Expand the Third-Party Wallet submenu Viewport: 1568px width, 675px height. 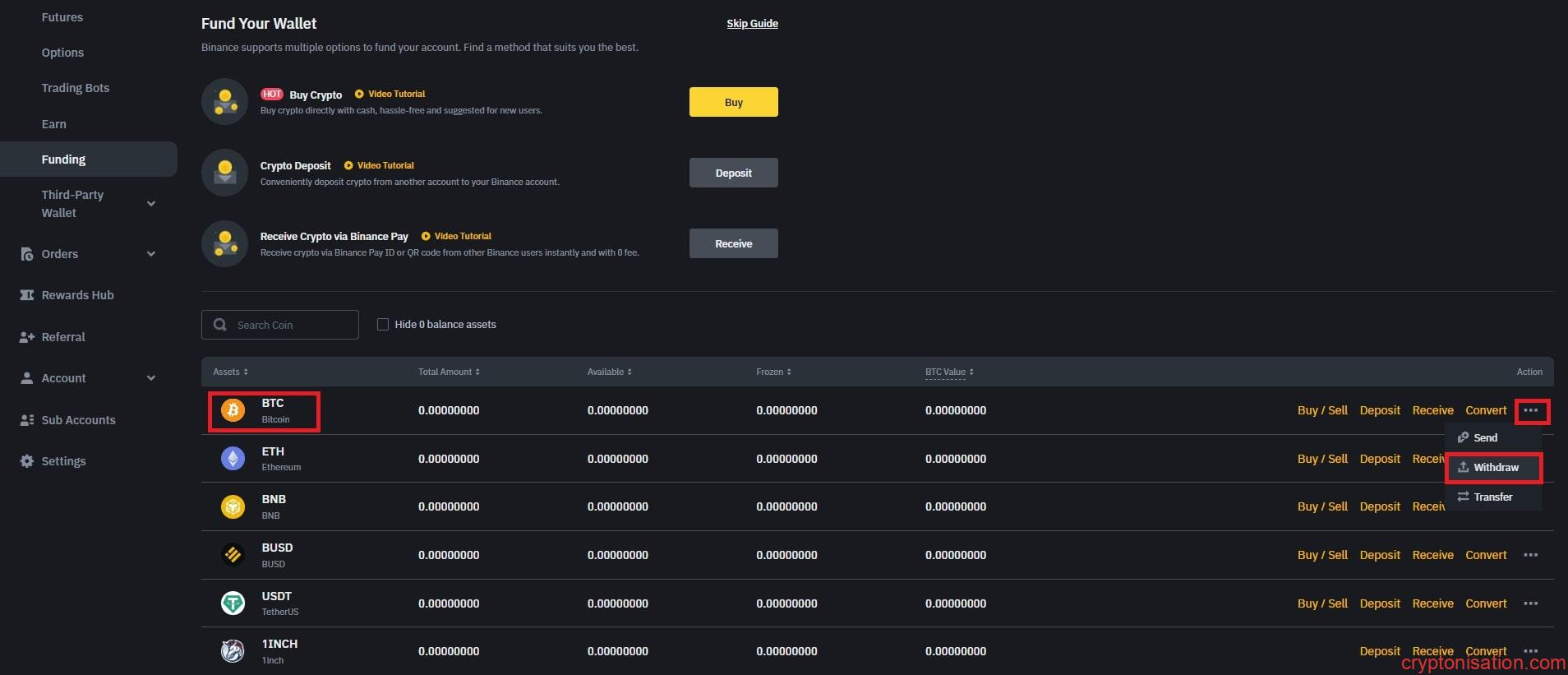151,204
